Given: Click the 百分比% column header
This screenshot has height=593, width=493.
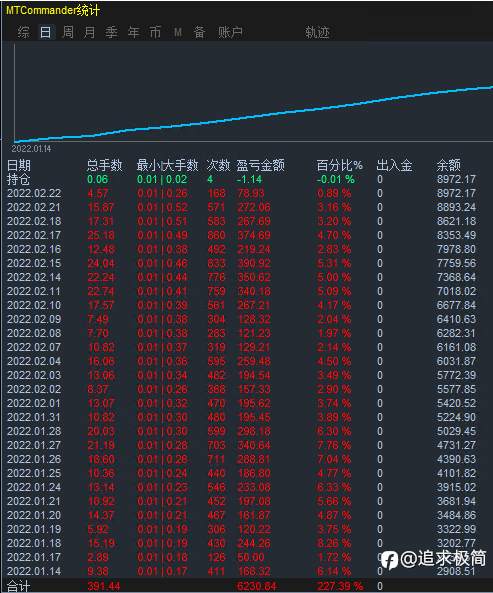Looking at the screenshot, I should click(x=340, y=165).
